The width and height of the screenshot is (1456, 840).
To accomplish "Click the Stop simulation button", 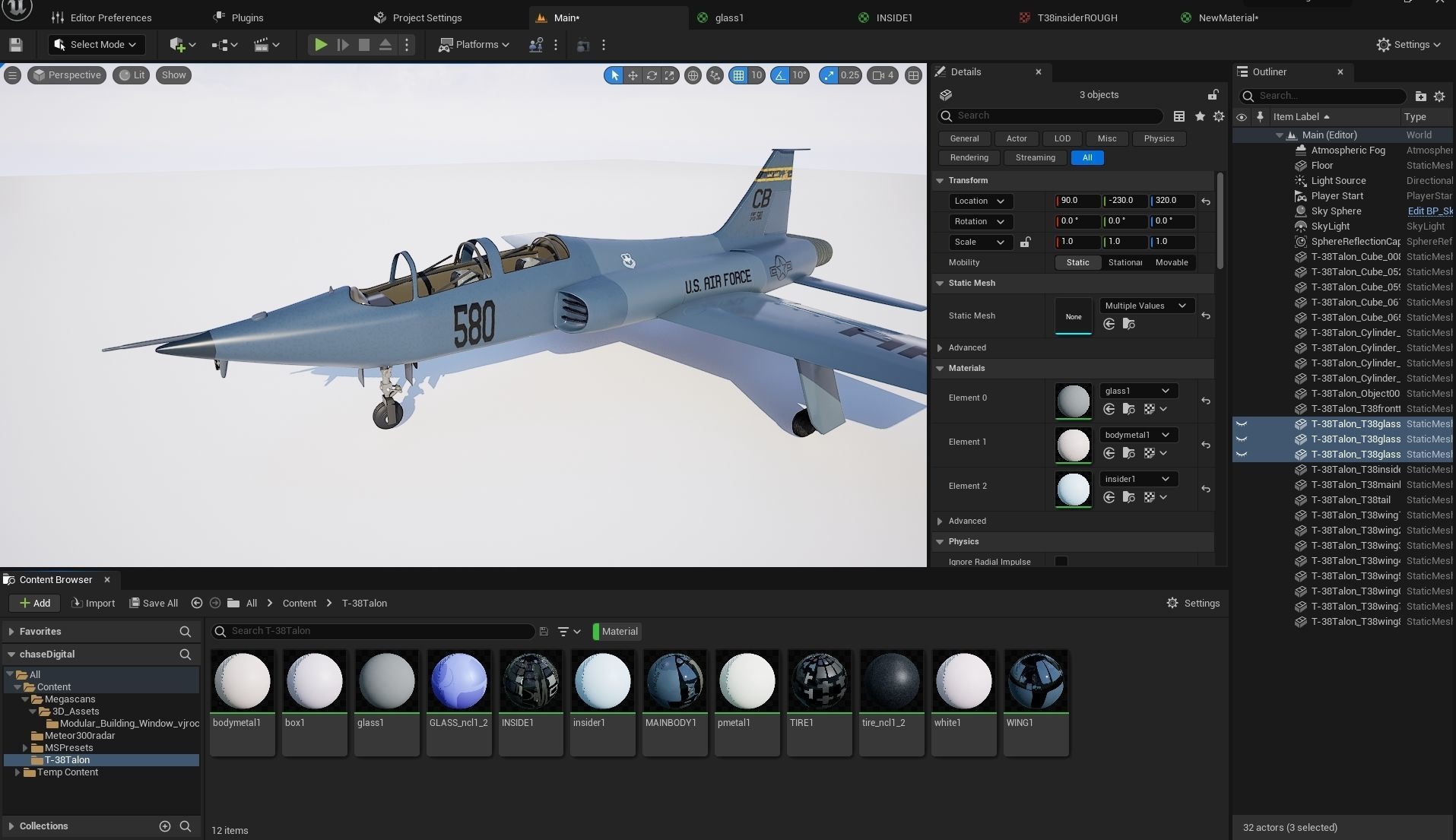I will 364,45.
